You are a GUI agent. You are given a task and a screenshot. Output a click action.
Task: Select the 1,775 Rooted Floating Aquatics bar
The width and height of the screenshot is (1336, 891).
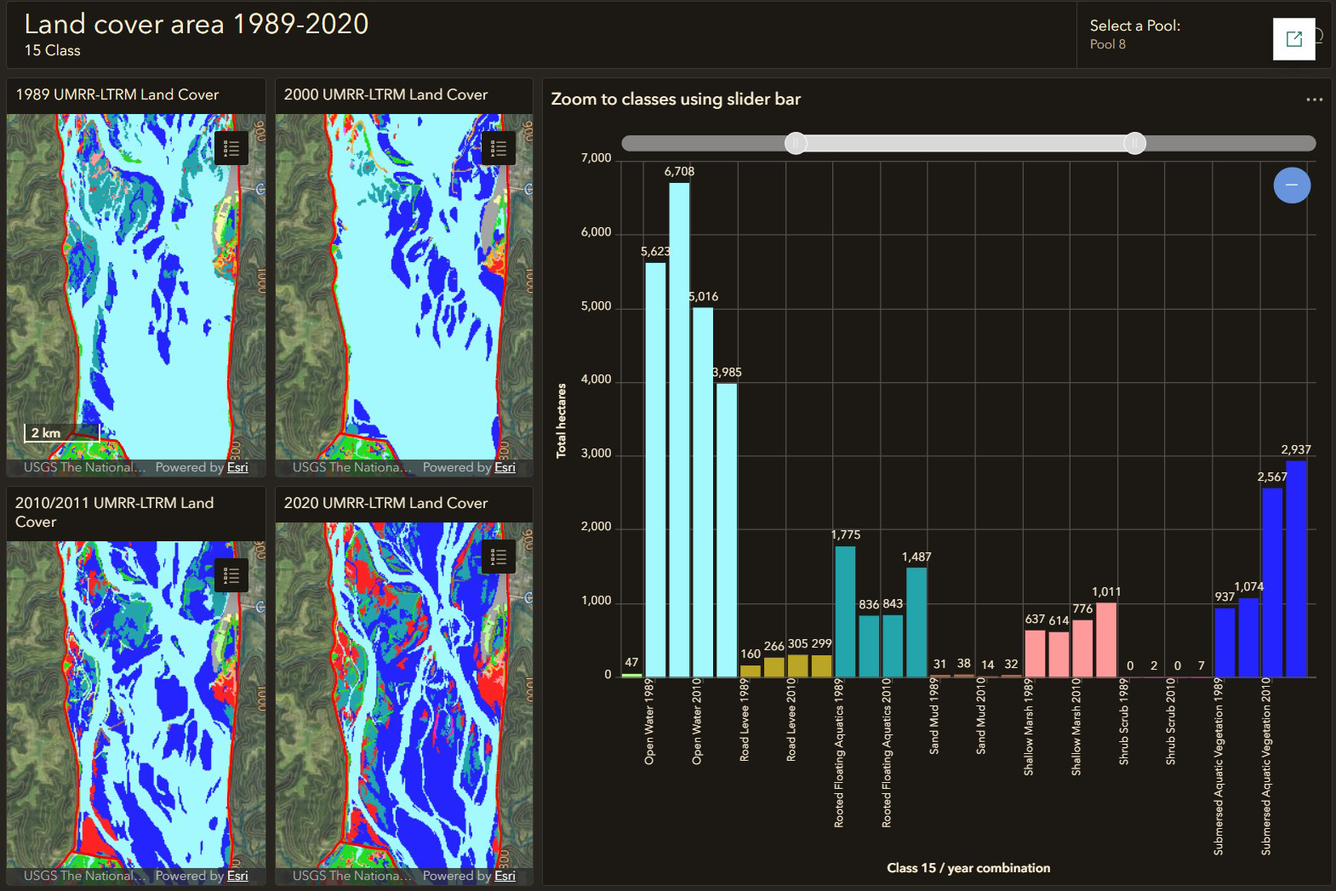coord(845,612)
